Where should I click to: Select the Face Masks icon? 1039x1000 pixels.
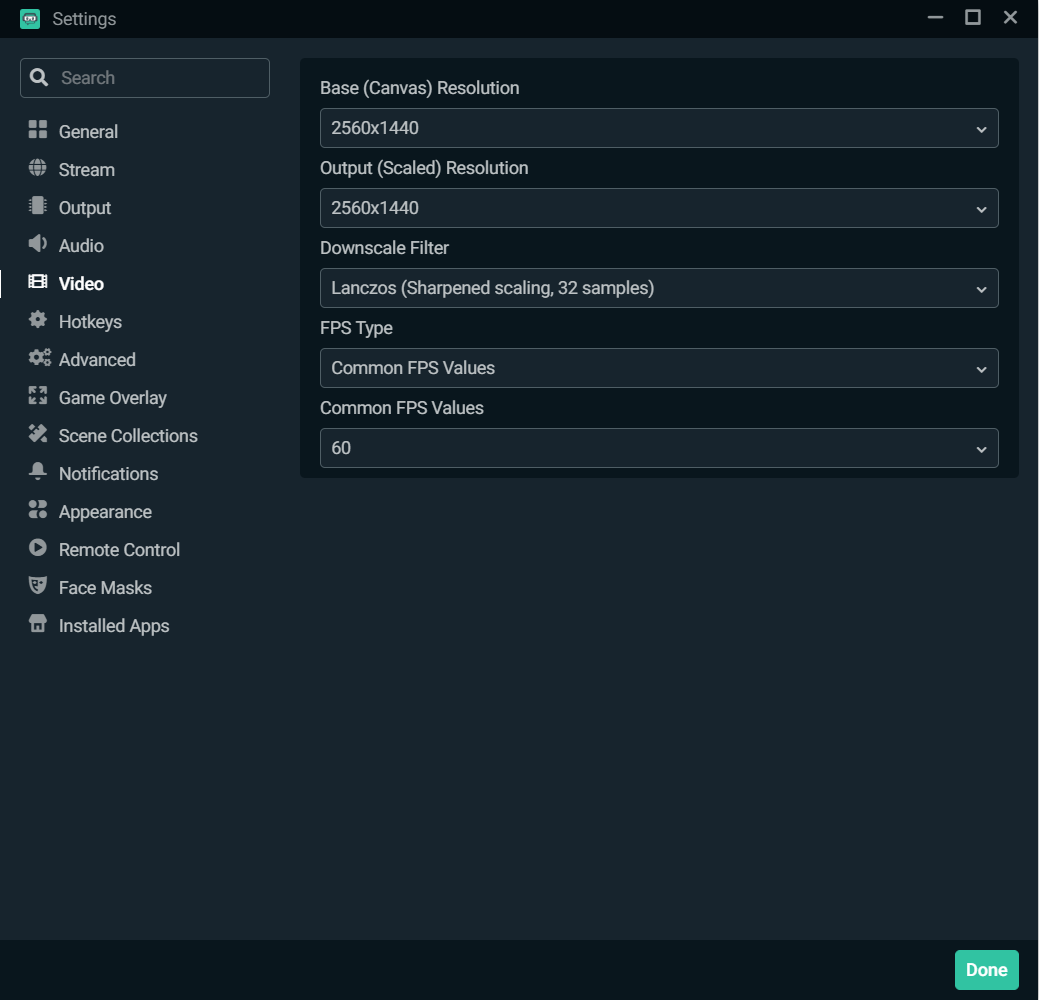point(37,587)
